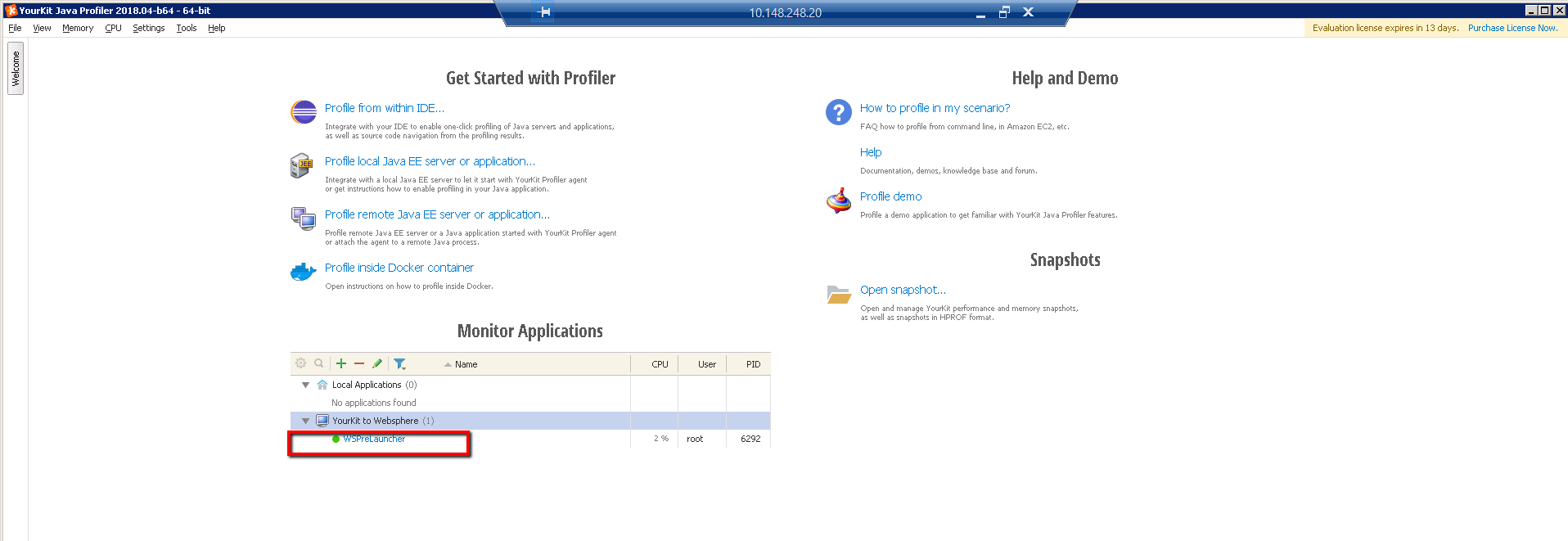Sort the list by PID column

pos(753,364)
